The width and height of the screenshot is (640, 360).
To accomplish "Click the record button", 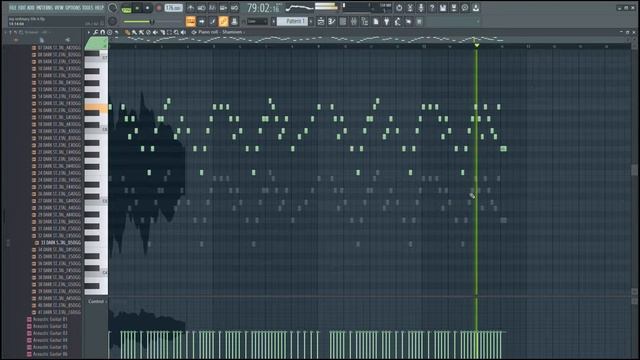I will [159, 8].
